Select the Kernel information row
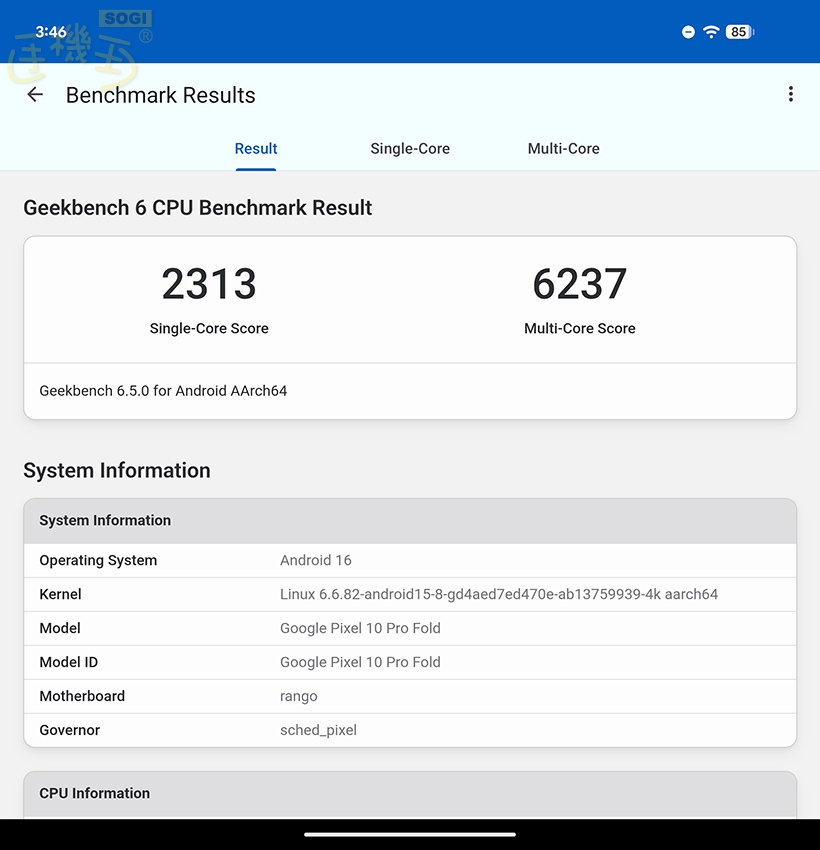Image resolution: width=820 pixels, height=850 pixels. 410,594
